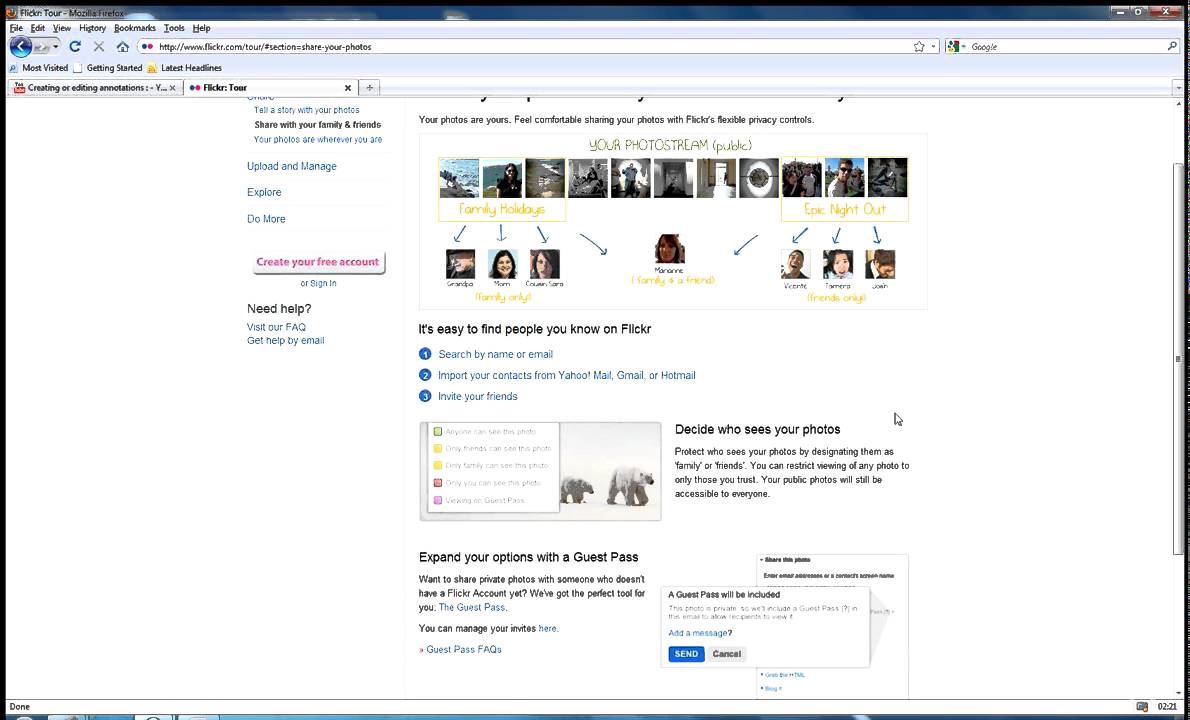This screenshot has height=720, width=1190.
Task: Click the pink 'Viewing on Guest Pass' swatch
Action: [x=438, y=501]
